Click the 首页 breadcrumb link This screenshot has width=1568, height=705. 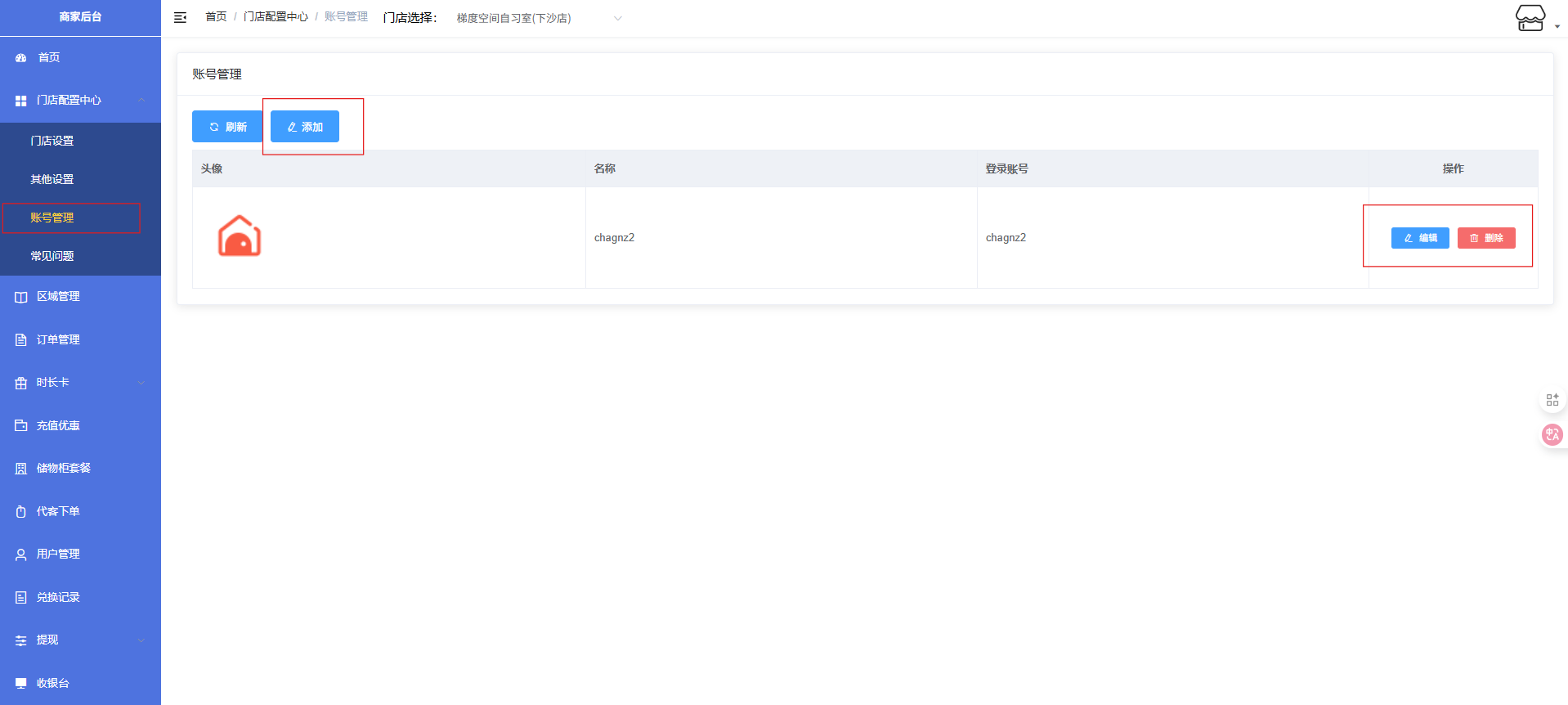(216, 16)
